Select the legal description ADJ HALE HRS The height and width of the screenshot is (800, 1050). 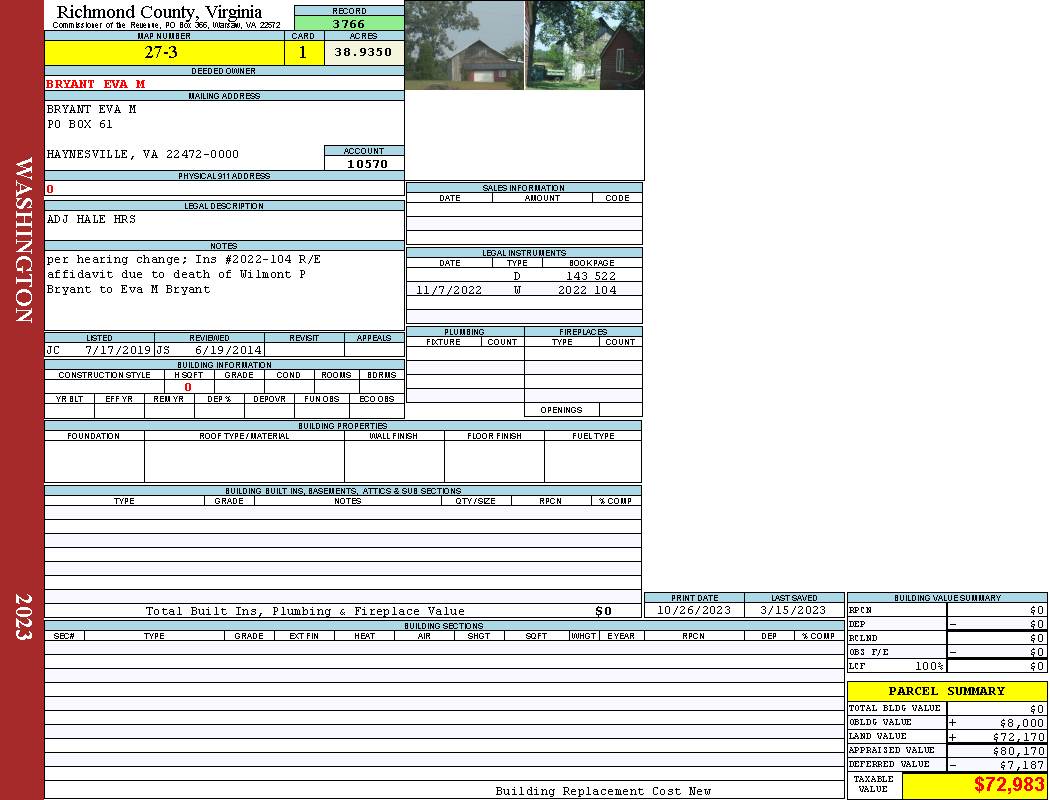click(91, 219)
